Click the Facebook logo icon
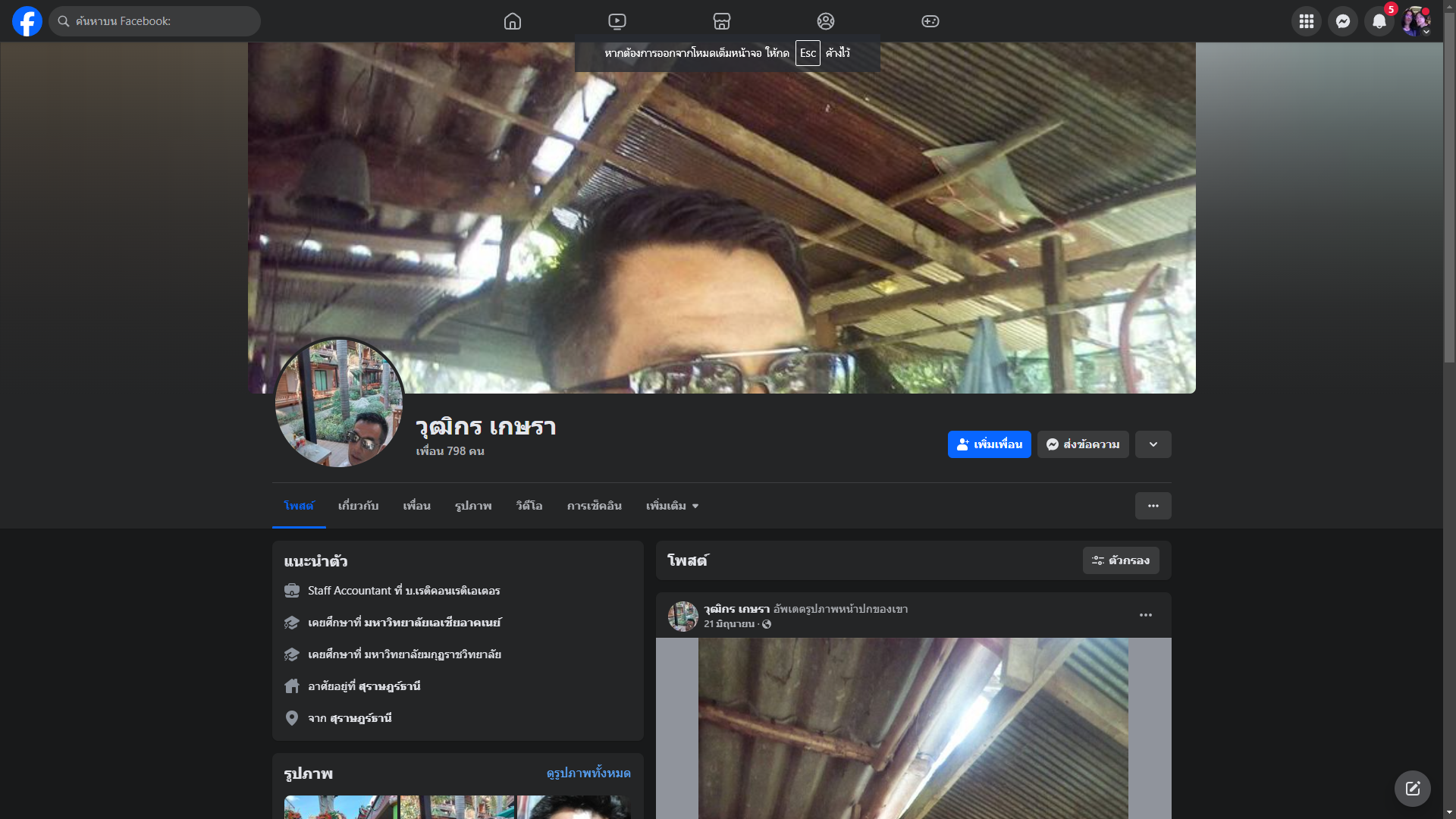Screen dimensions: 1456x819 [x=27, y=21]
